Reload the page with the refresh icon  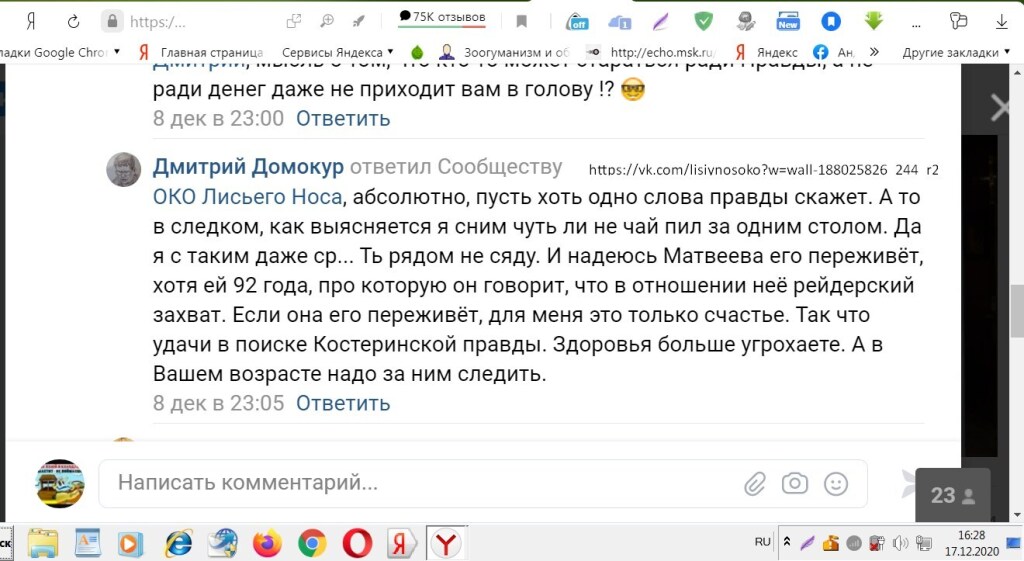(x=73, y=21)
